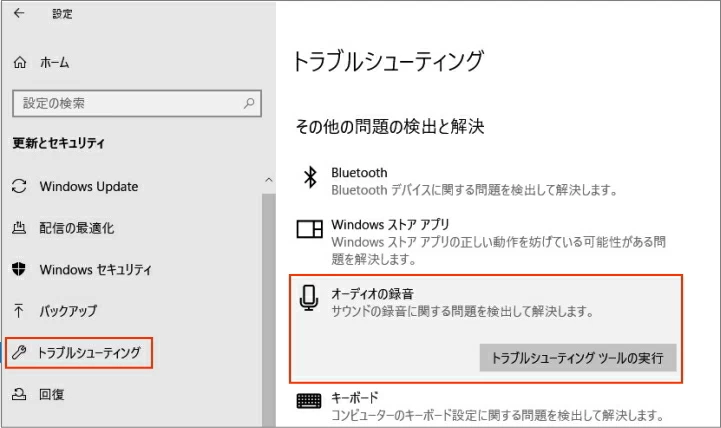Click the back arrow in Settings header
This screenshot has height=428, width=721.
coord(19,13)
